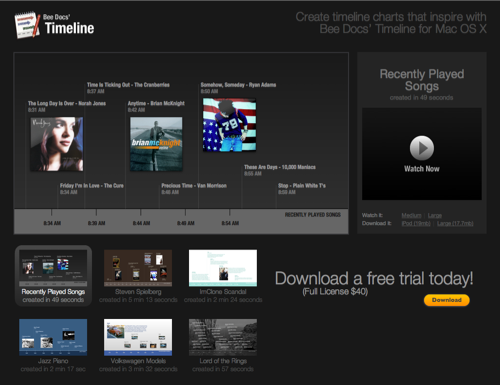
Task: Click the 8:34 AM timeline tick
Action: (x=52, y=223)
